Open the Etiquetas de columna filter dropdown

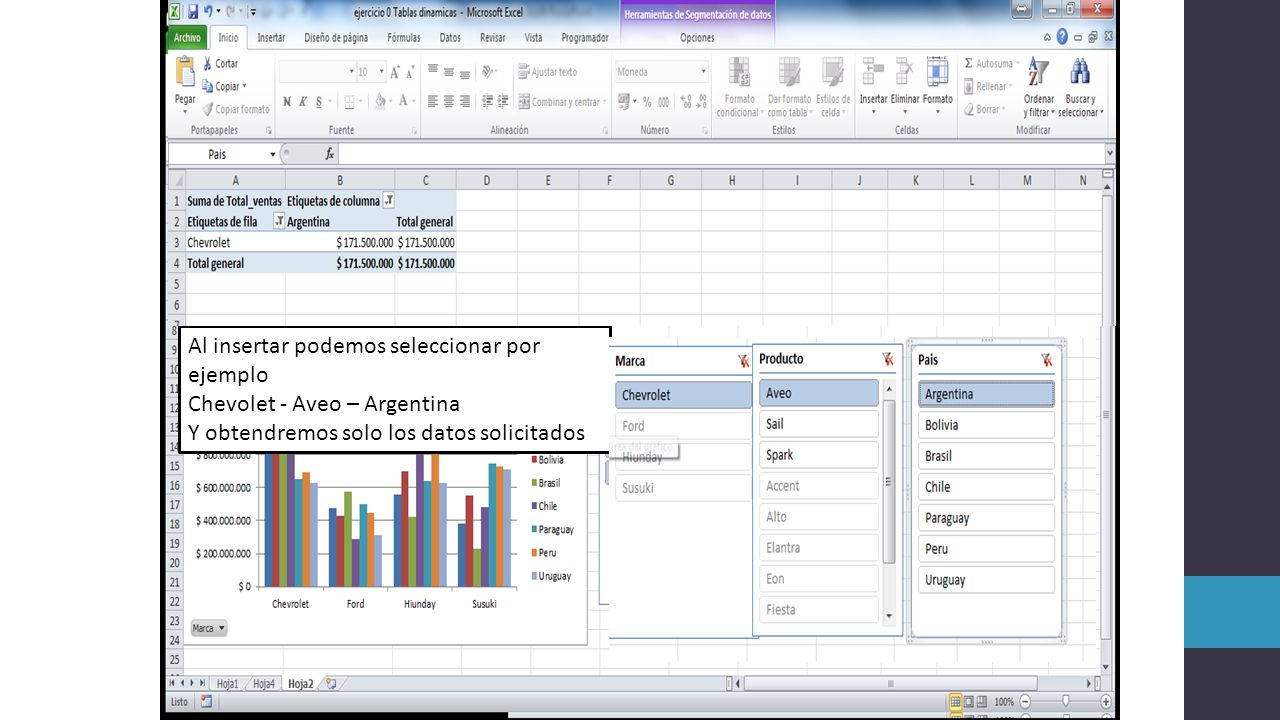click(389, 201)
